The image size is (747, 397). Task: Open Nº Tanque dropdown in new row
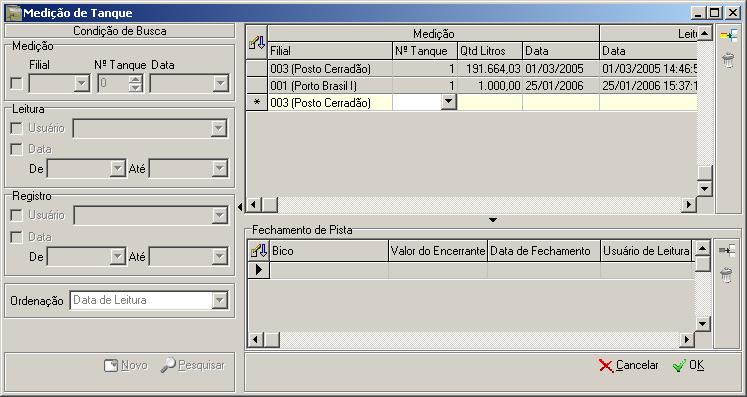coord(449,102)
